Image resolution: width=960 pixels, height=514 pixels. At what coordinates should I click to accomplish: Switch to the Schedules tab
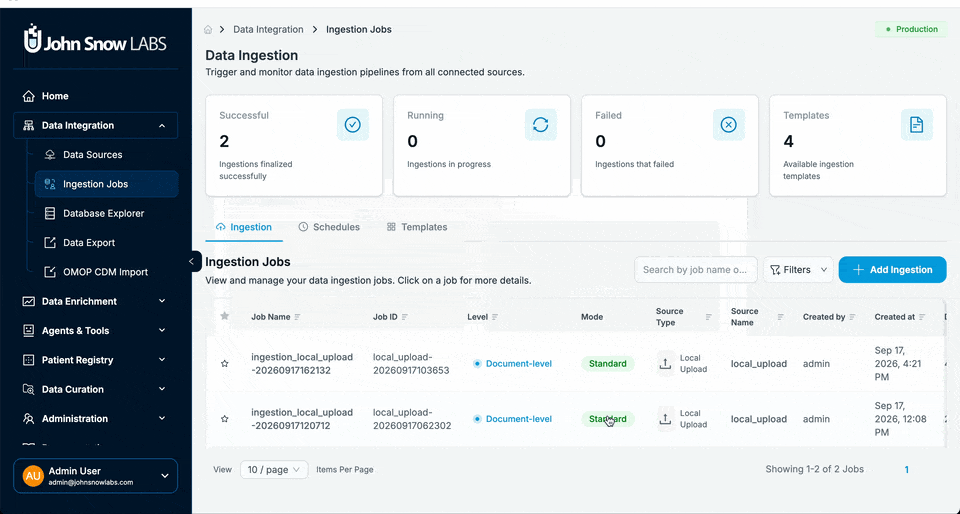(329, 227)
